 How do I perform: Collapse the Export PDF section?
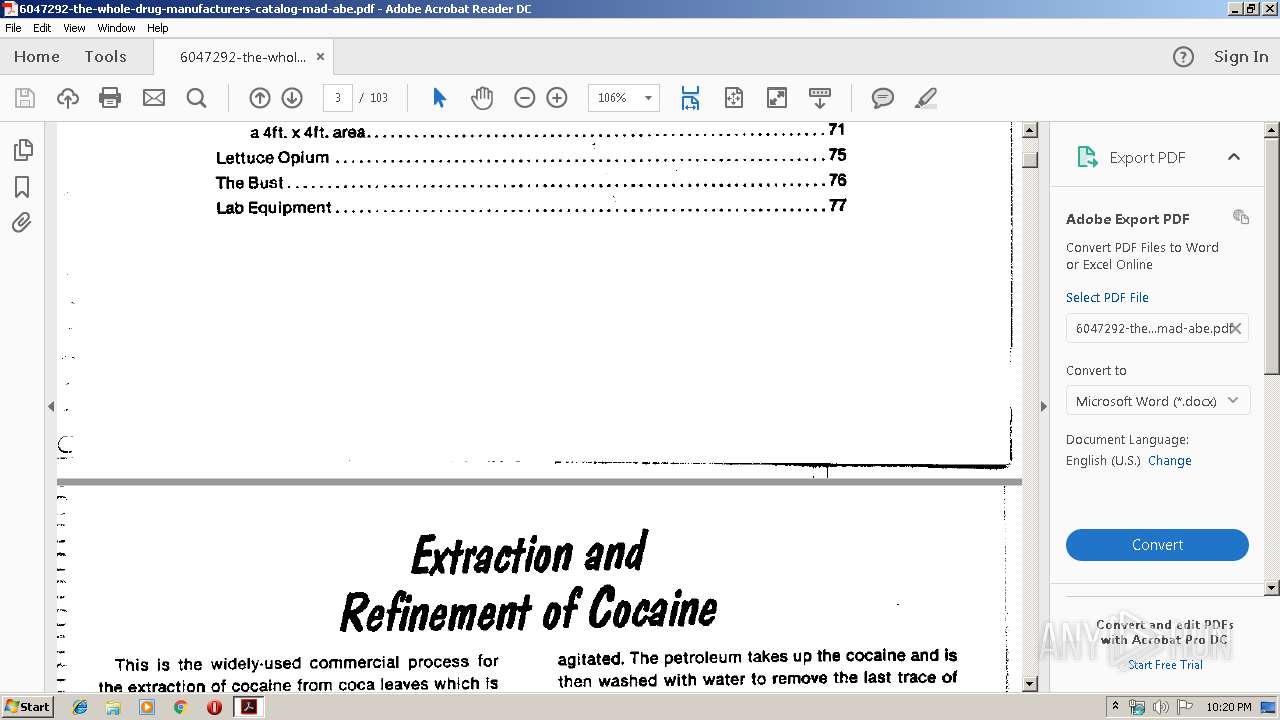coord(1234,157)
